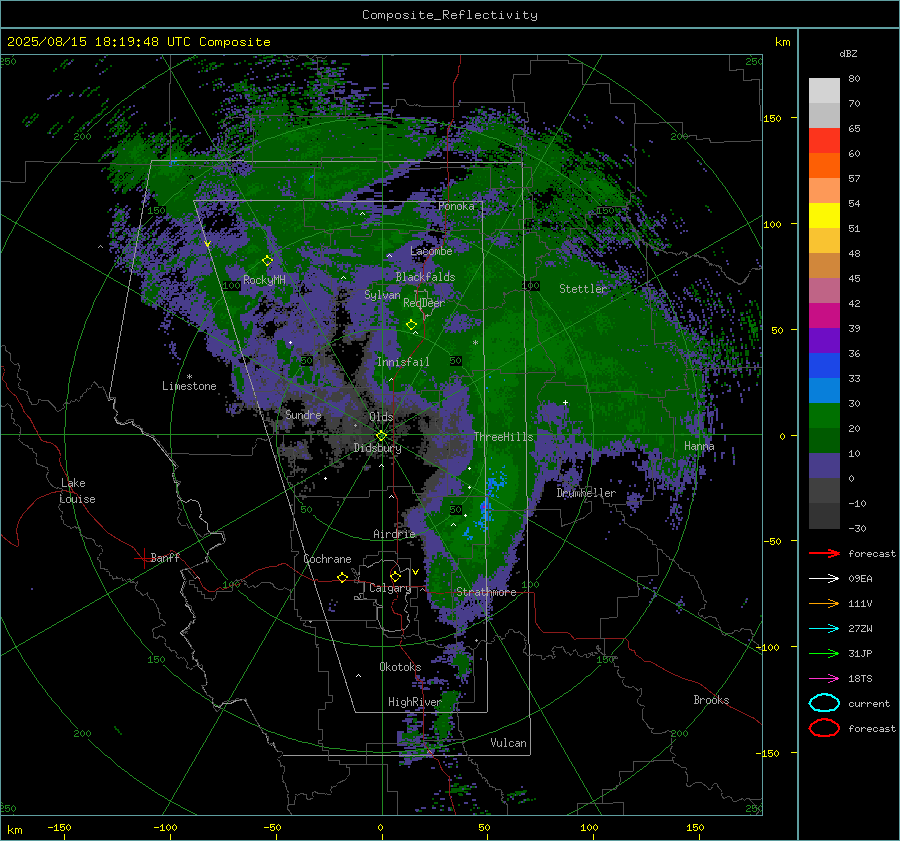The width and height of the screenshot is (900, 841).
Task: Click the red forecast arrow in the legend
Action: click(824, 553)
